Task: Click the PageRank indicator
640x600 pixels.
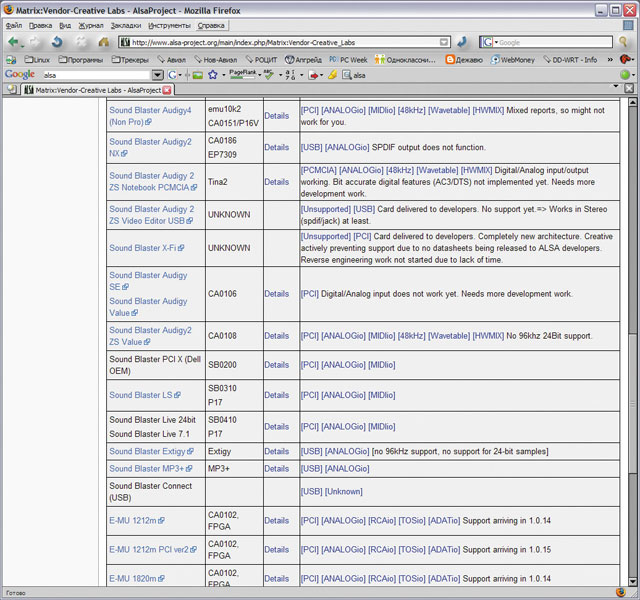Action: pyautogui.click(x=242, y=74)
